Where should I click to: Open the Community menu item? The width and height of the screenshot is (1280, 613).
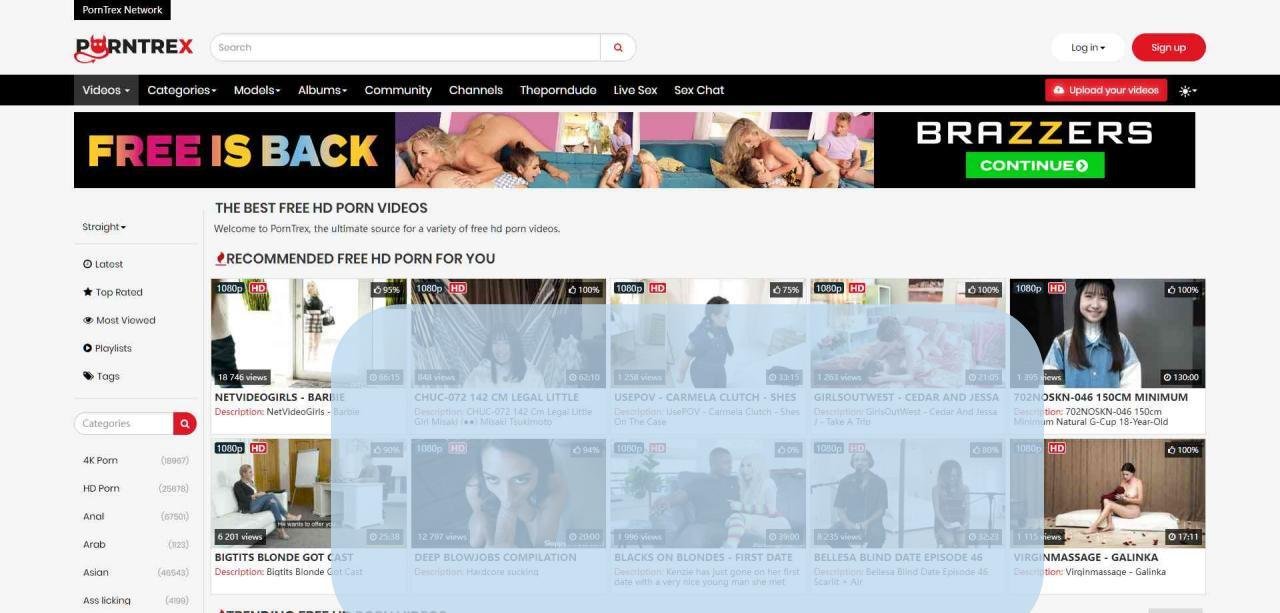coord(398,90)
